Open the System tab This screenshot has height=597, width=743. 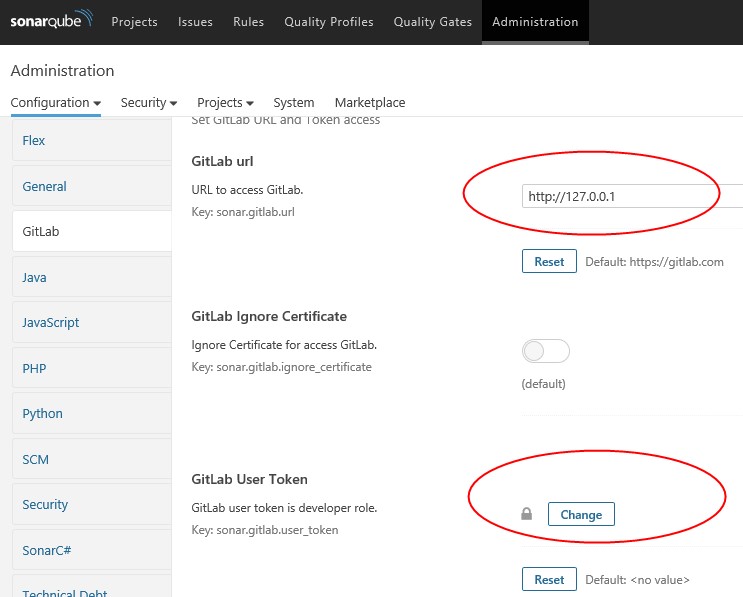pyautogui.click(x=294, y=103)
